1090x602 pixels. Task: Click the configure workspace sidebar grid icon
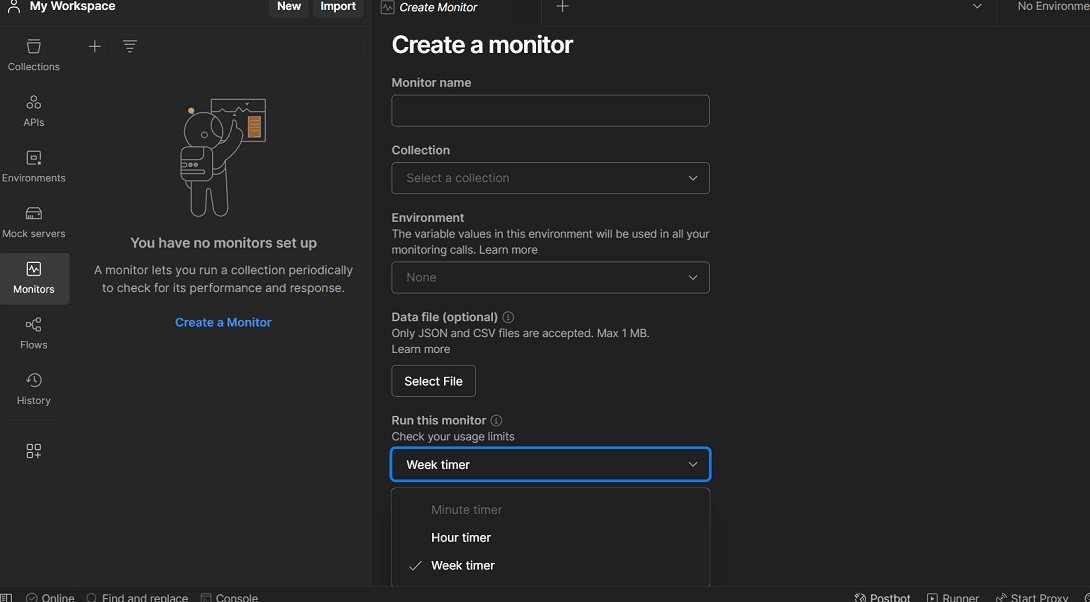click(x=34, y=451)
